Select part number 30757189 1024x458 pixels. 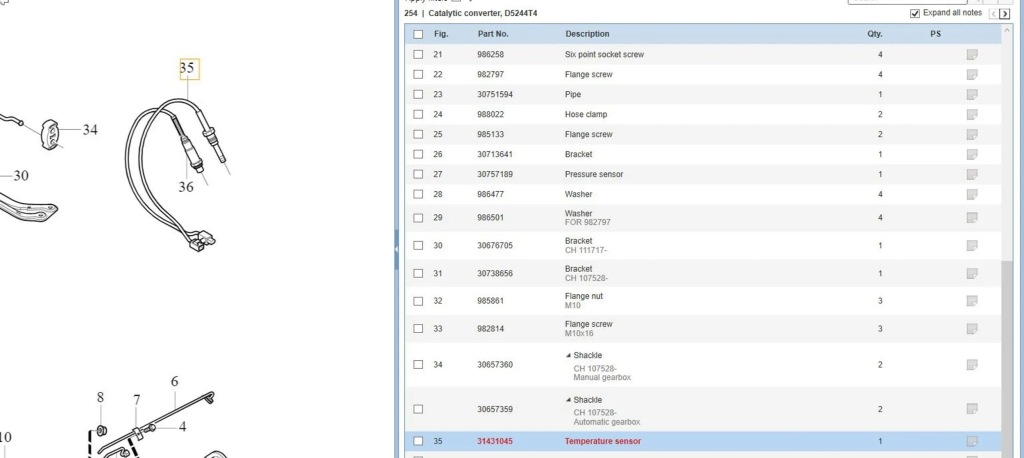point(494,174)
